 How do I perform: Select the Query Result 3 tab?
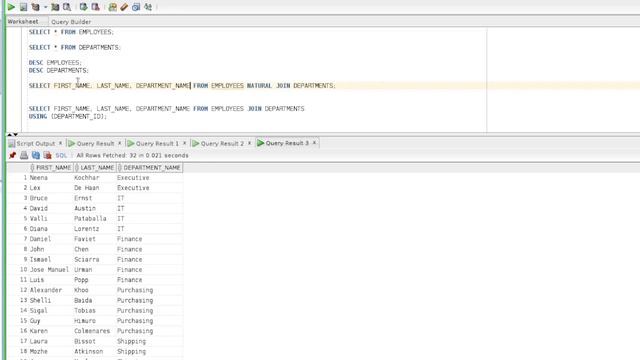[287, 143]
